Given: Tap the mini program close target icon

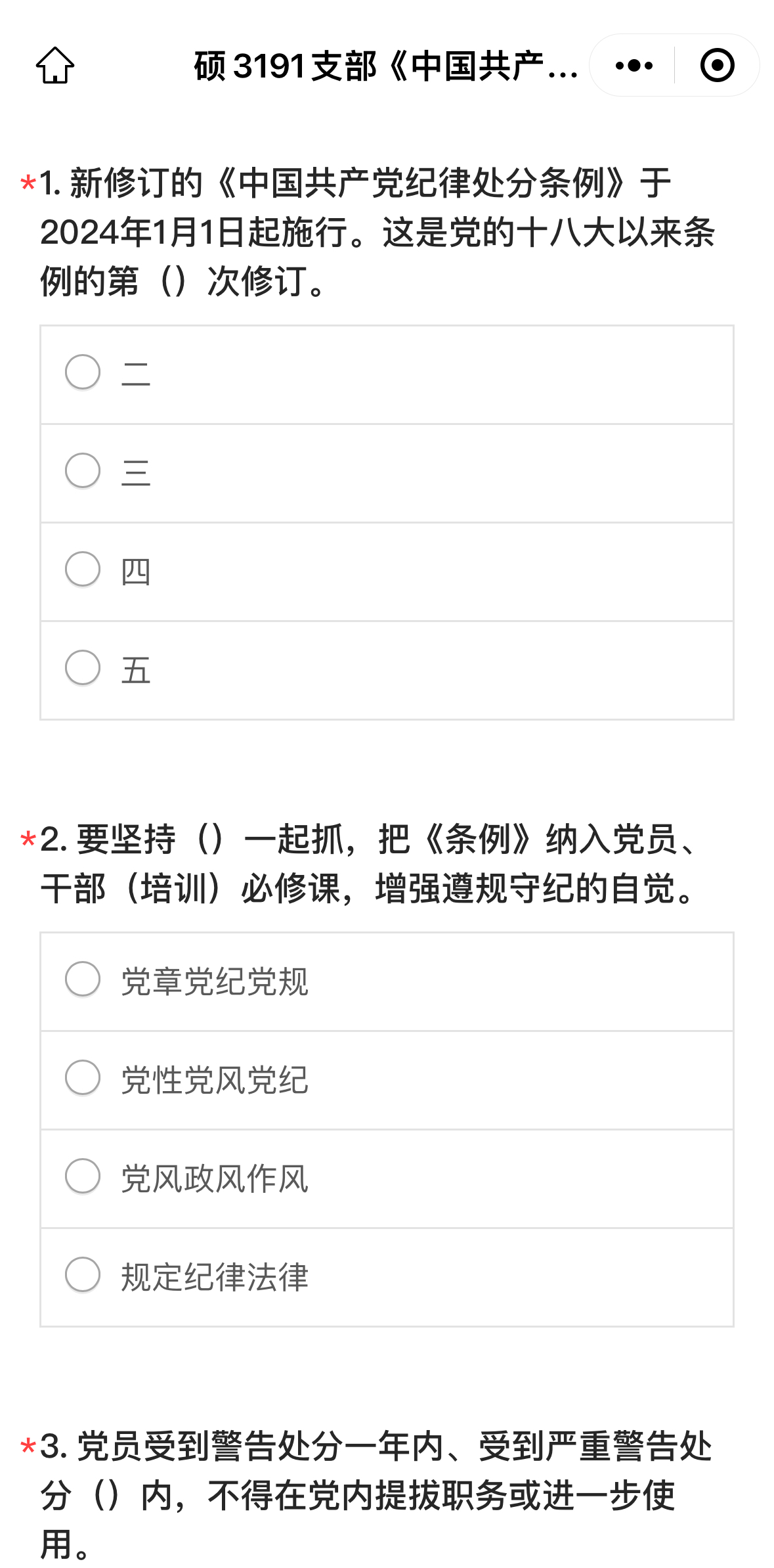Looking at the screenshot, I should click(717, 66).
